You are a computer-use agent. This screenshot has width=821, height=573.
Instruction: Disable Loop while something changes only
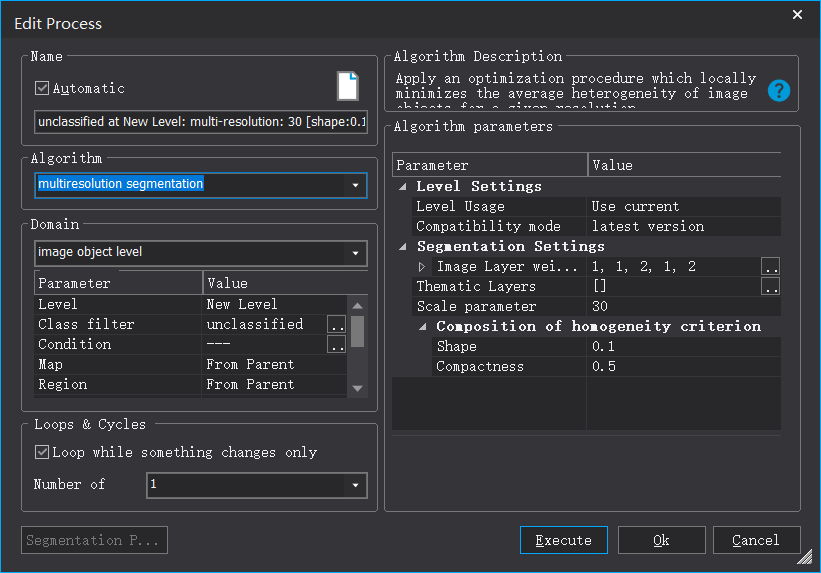point(42,452)
